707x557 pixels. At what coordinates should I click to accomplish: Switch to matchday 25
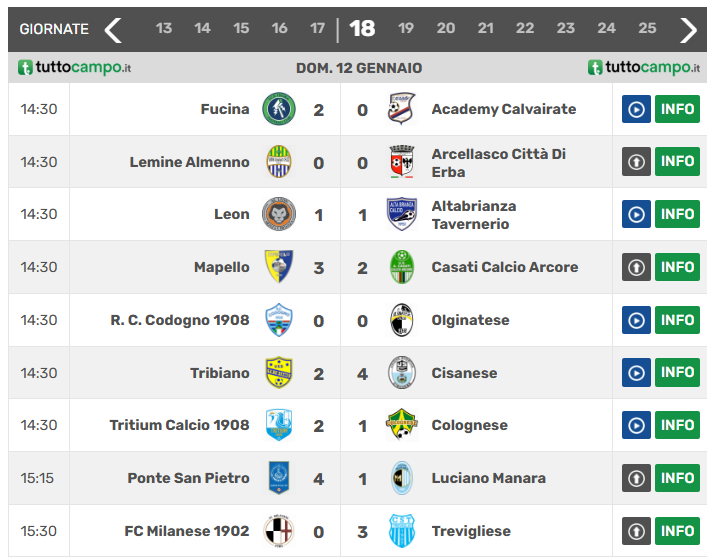[647, 29]
